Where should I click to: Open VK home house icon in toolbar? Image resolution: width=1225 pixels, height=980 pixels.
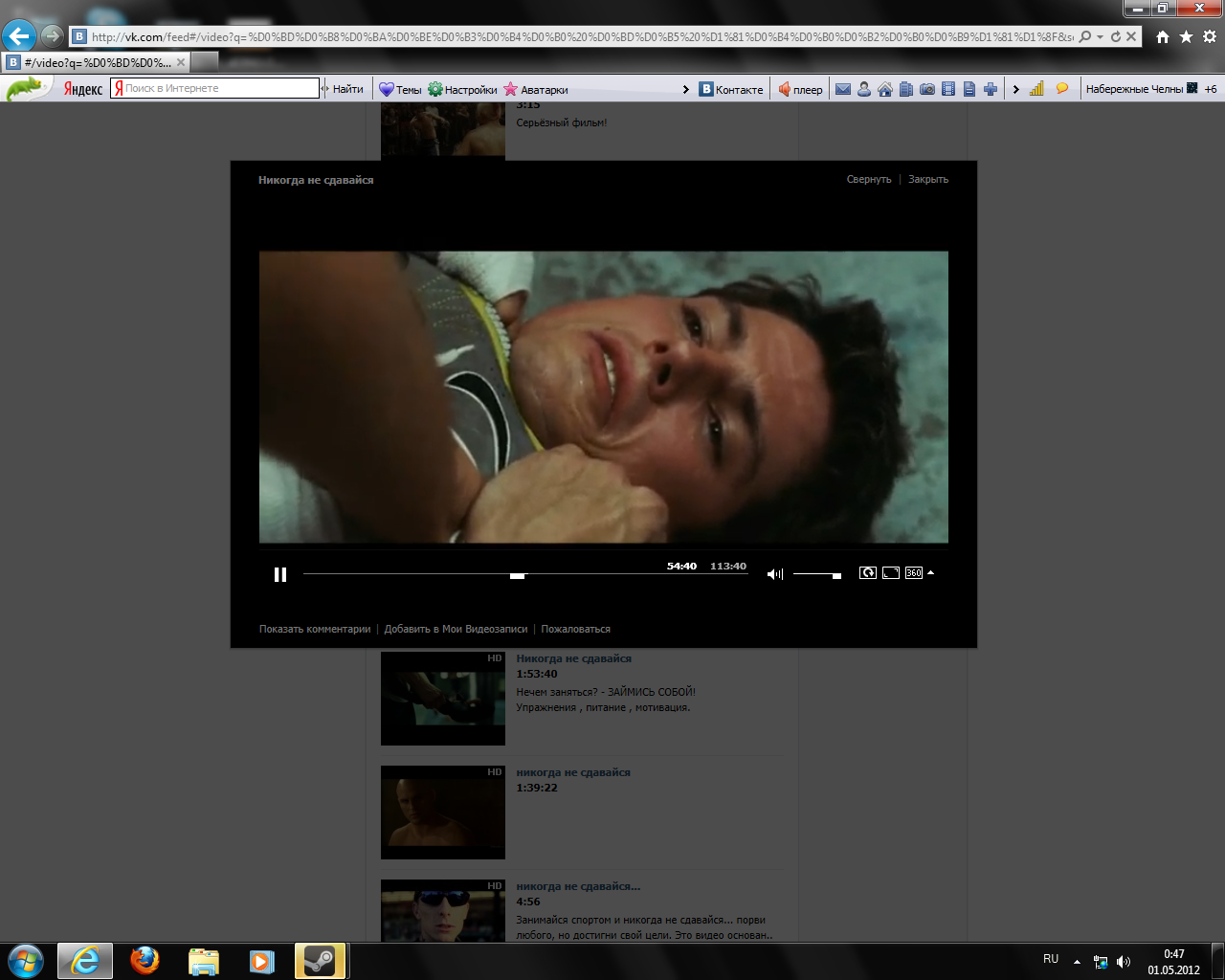(885, 89)
